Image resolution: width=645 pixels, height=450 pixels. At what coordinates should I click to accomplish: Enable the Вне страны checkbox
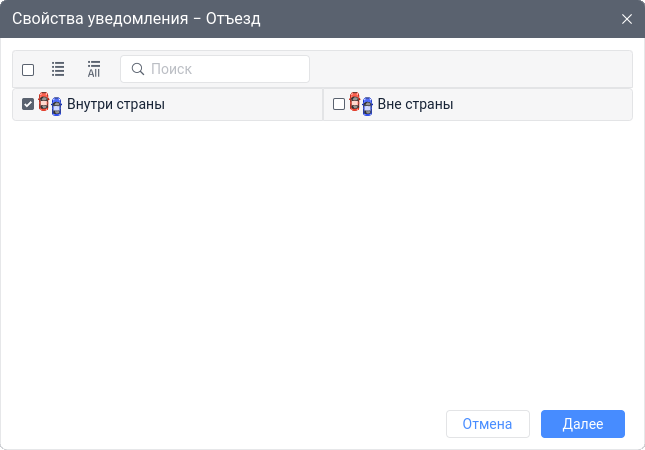(339, 104)
